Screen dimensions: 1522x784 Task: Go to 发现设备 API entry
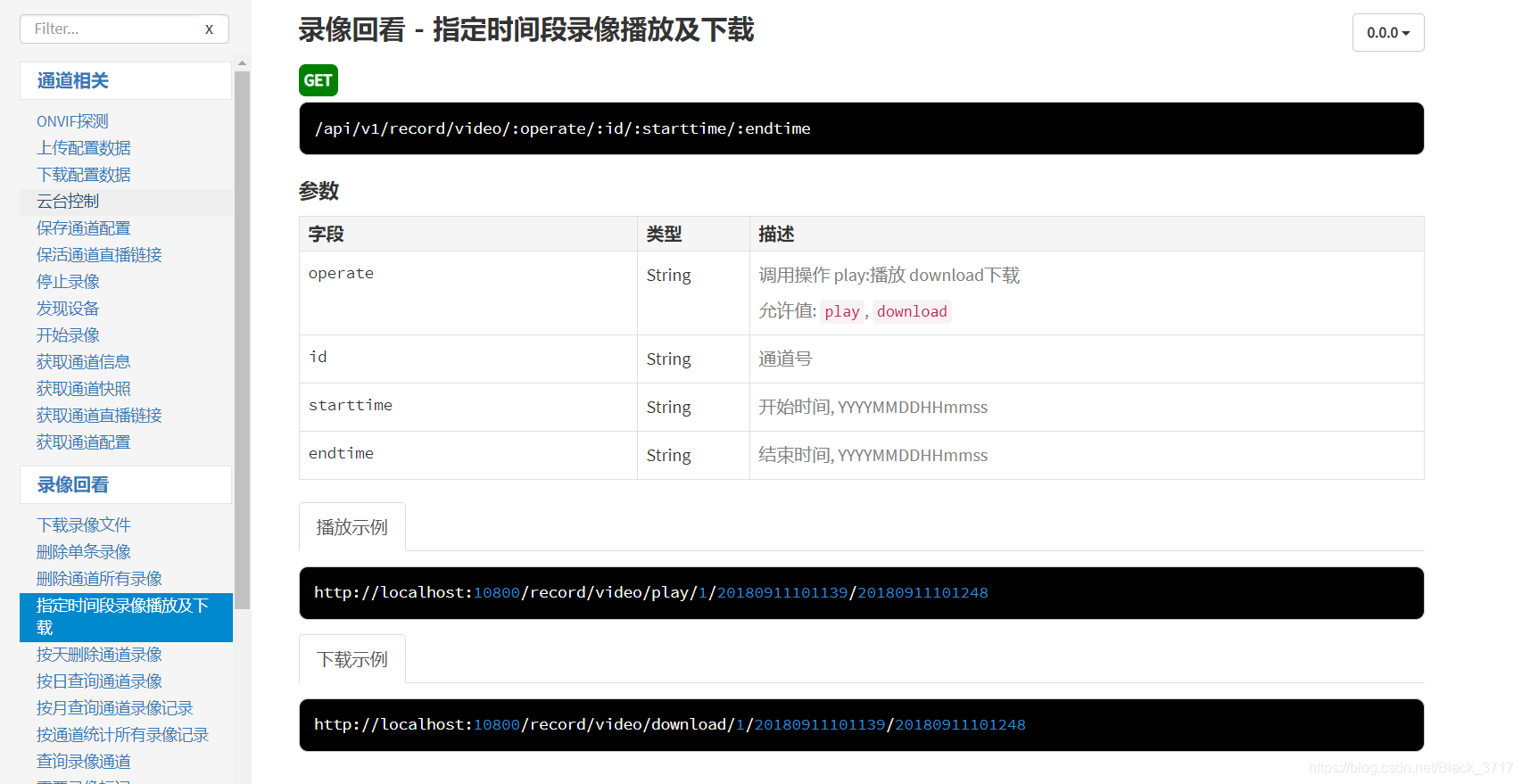click(68, 309)
